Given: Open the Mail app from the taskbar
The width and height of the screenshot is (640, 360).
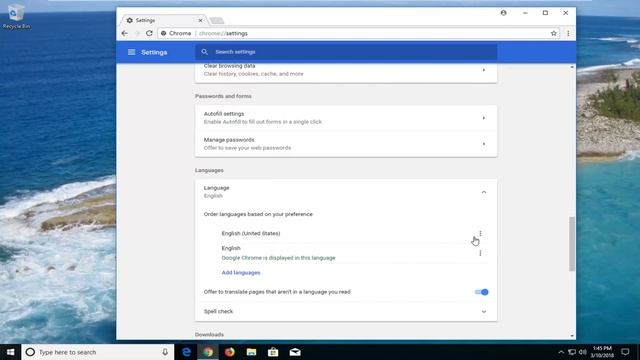Looking at the screenshot, I should (295, 352).
